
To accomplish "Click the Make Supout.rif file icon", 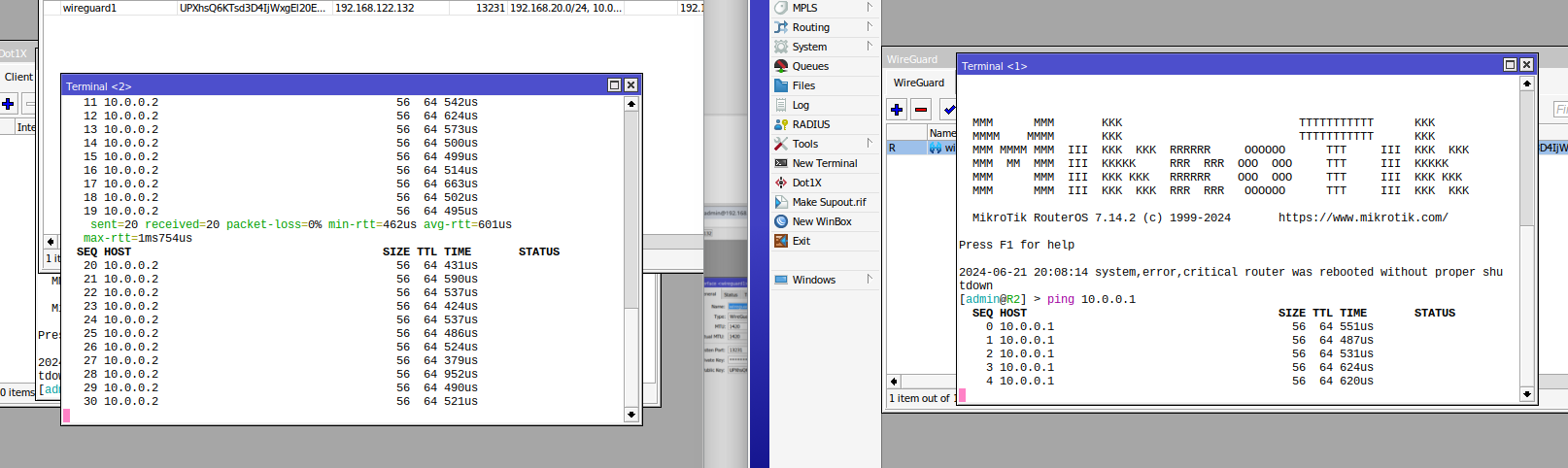I will click(781, 202).
